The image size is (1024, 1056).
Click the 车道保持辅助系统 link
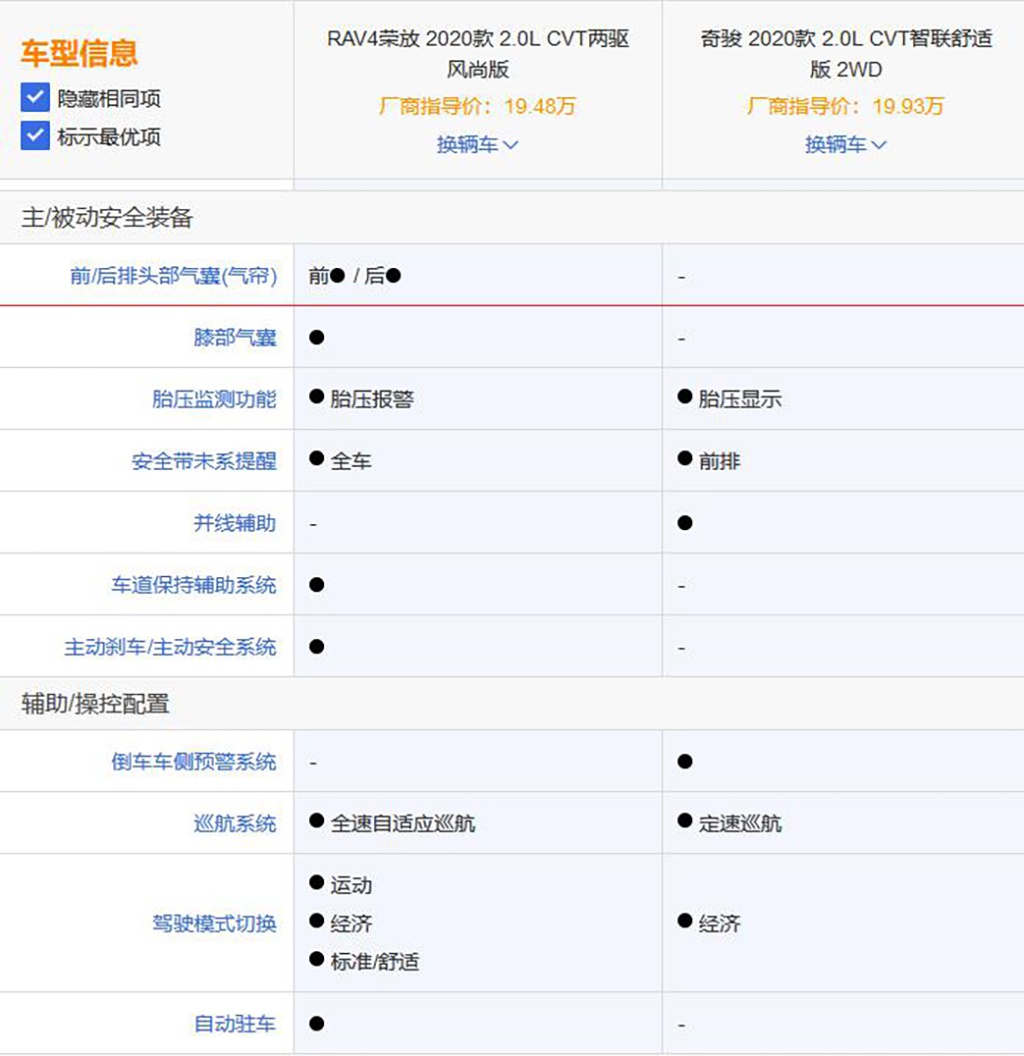click(194, 585)
